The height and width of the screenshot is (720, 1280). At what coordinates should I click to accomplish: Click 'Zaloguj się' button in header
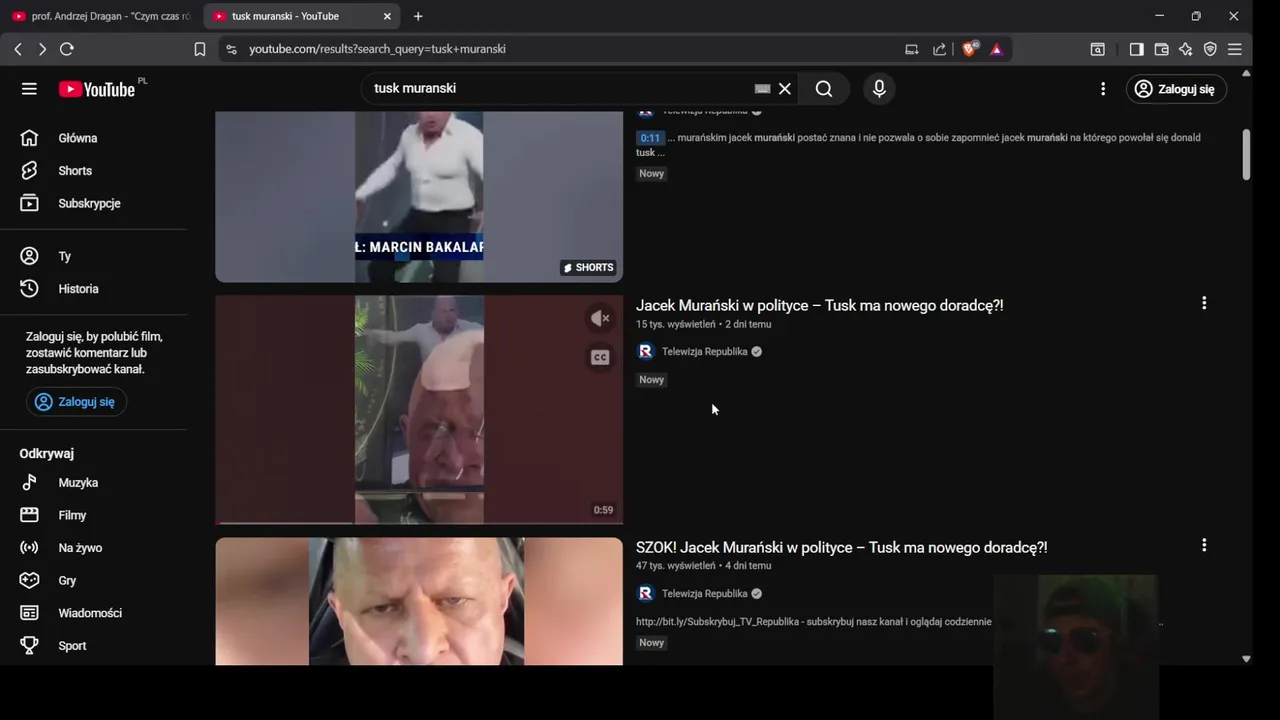point(1176,89)
